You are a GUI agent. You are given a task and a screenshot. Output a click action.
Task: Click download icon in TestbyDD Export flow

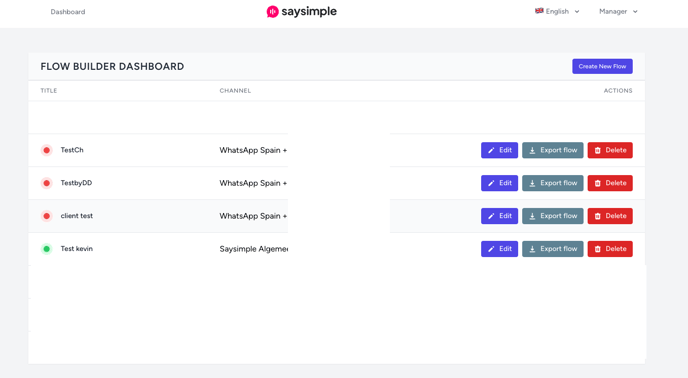tap(532, 183)
